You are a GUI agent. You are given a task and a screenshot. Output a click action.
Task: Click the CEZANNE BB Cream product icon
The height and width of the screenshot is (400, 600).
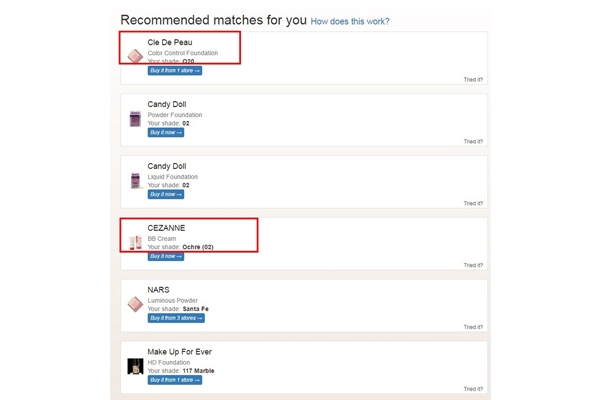point(135,242)
